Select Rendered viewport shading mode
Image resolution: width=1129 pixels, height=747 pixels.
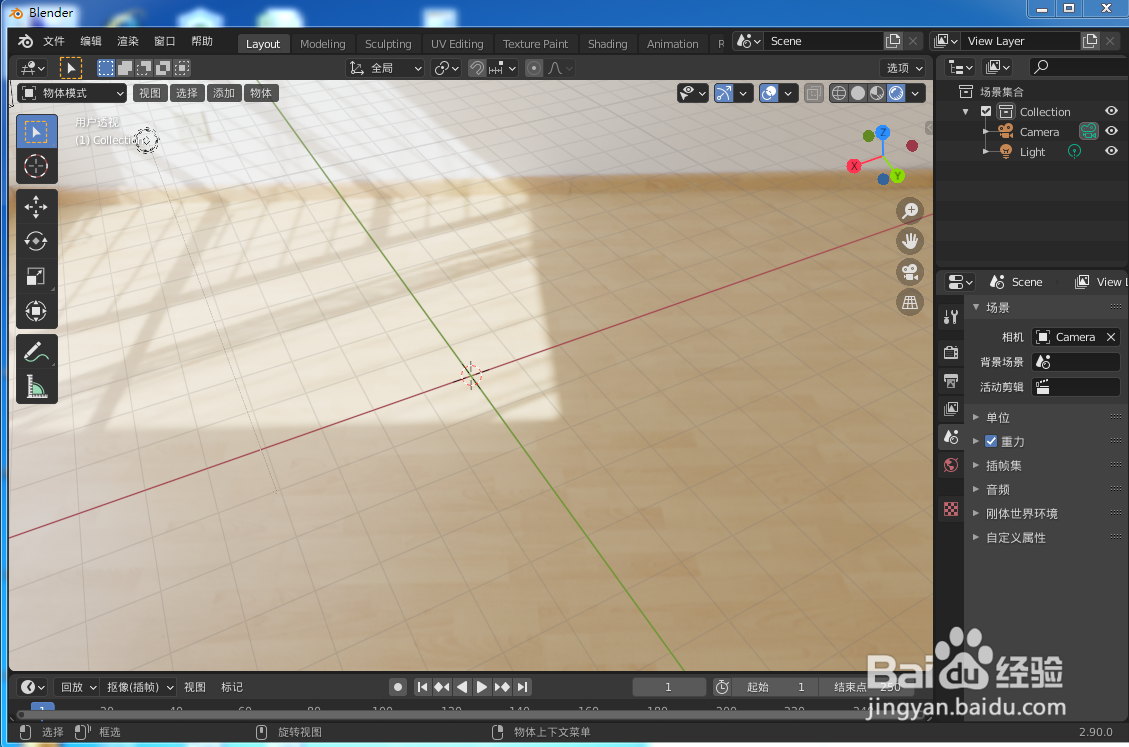896,93
